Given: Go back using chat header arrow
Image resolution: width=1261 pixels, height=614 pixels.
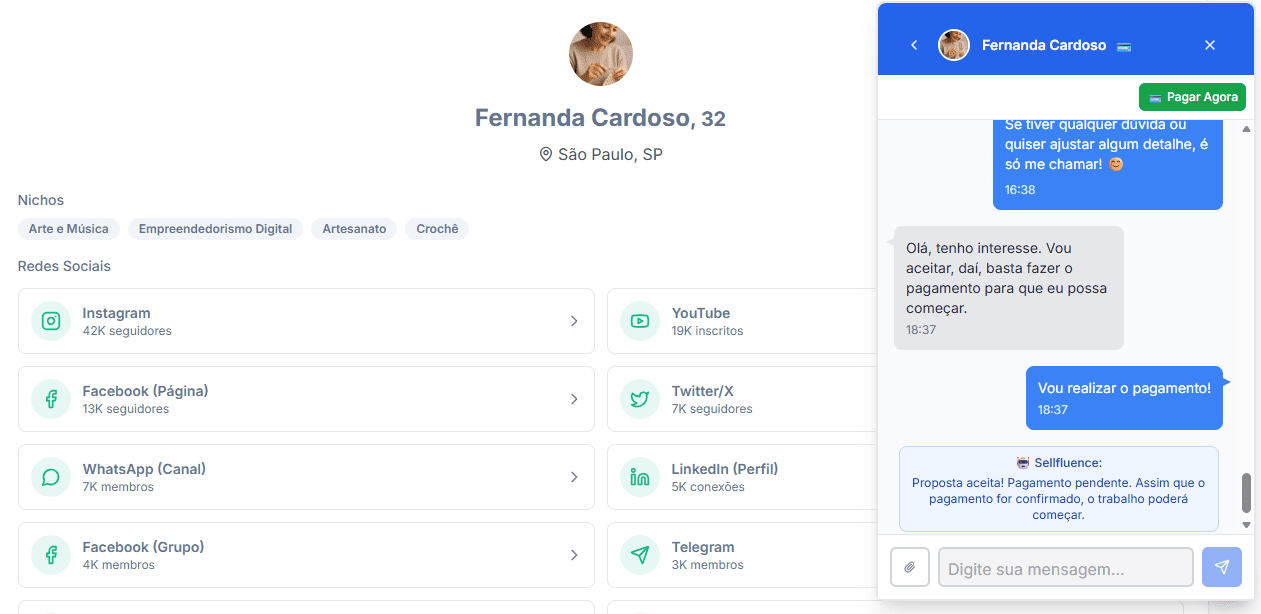Looking at the screenshot, I should click(x=914, y=45).
